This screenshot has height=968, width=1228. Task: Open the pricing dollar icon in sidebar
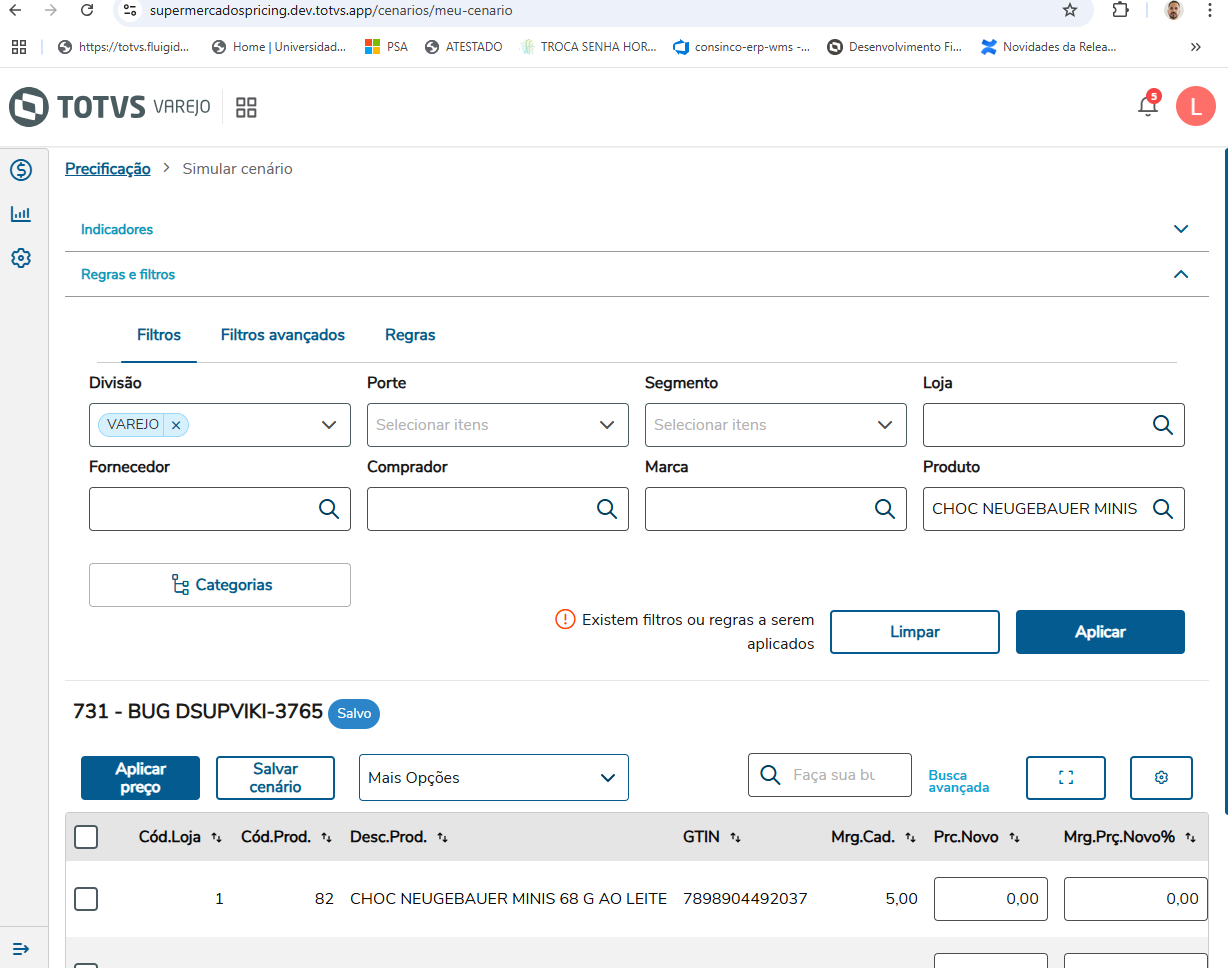point(21,170)
